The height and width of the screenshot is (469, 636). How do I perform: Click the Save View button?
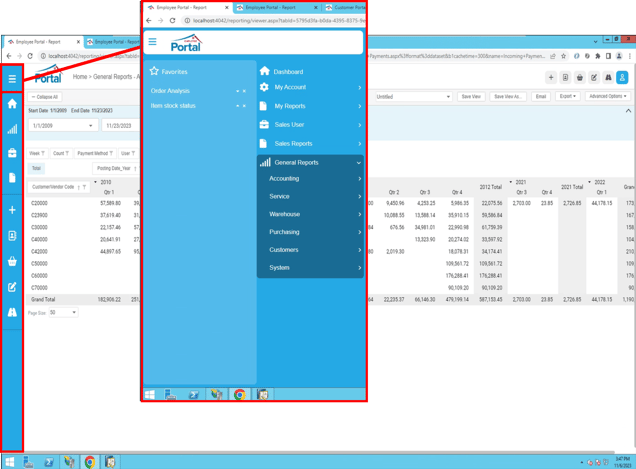click(x=471, y=97)
